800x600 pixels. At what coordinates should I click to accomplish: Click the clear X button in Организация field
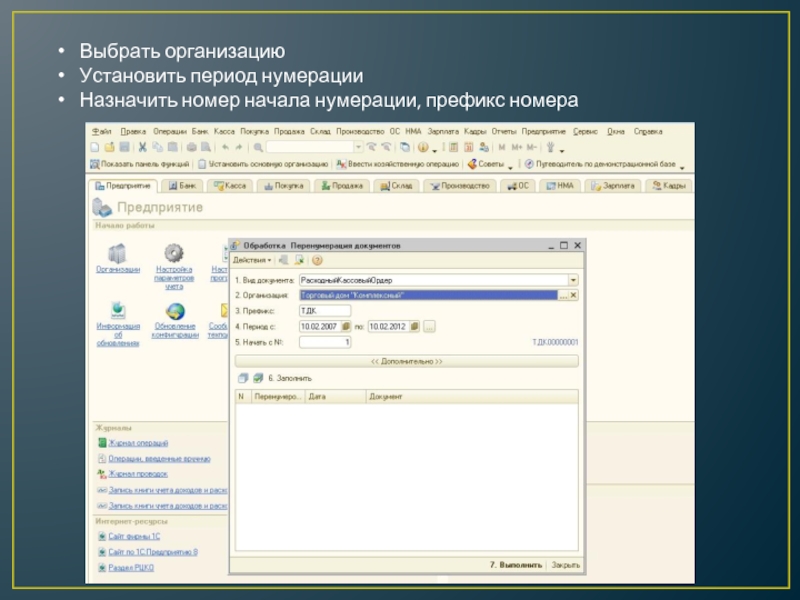coord(573,295)
